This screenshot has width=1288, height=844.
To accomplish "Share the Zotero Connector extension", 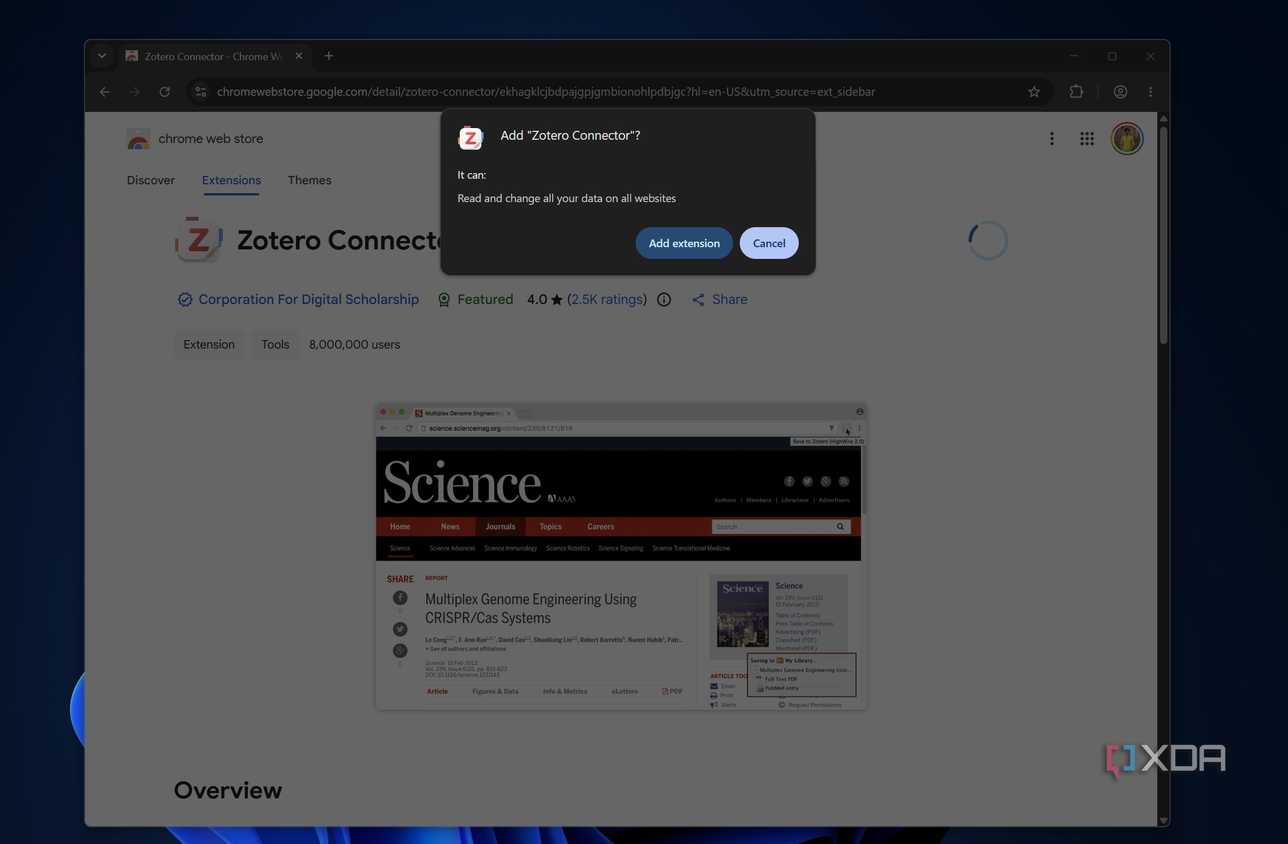I will [x=719, y=299].
